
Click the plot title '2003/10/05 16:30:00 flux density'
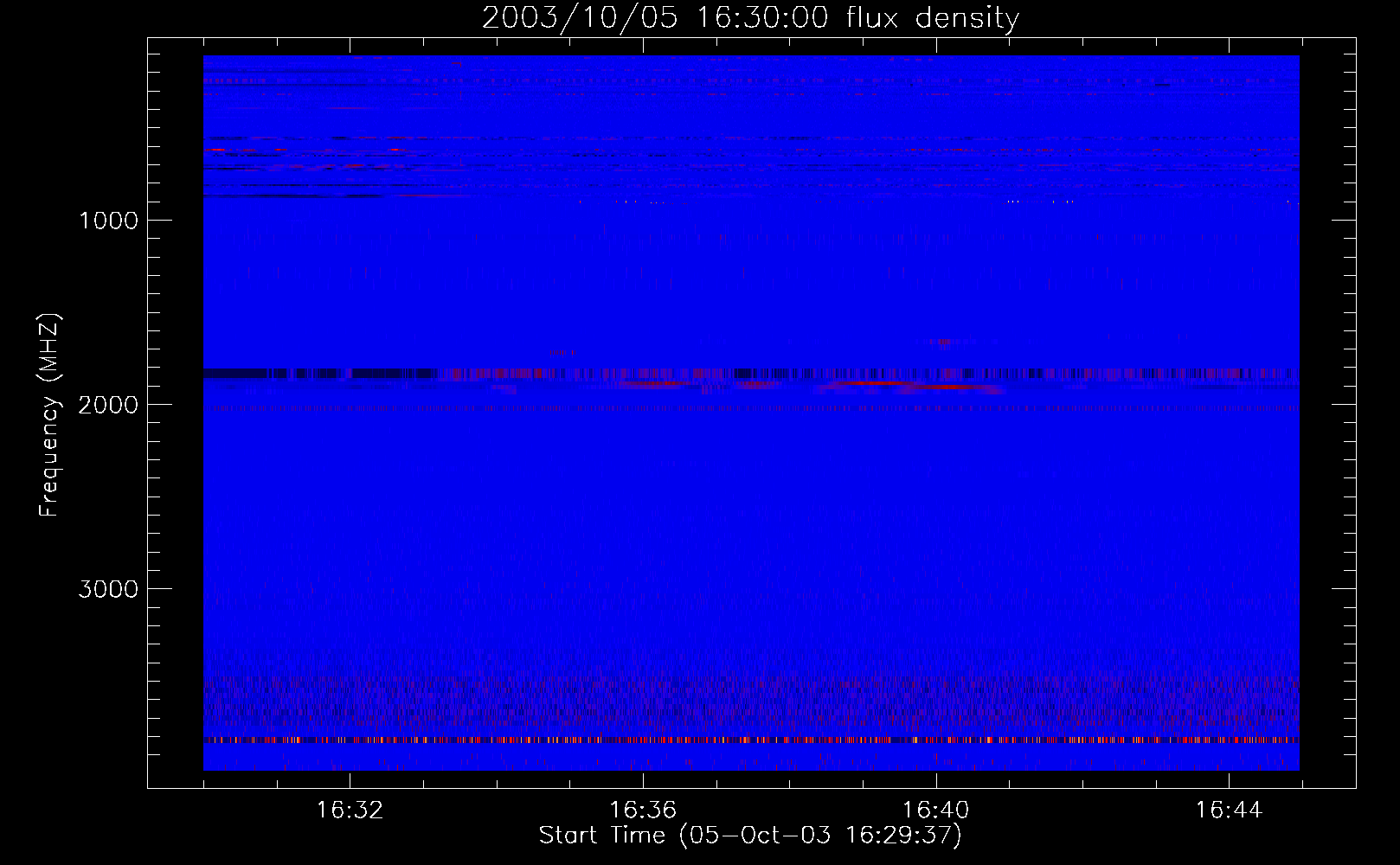(750, 18)
